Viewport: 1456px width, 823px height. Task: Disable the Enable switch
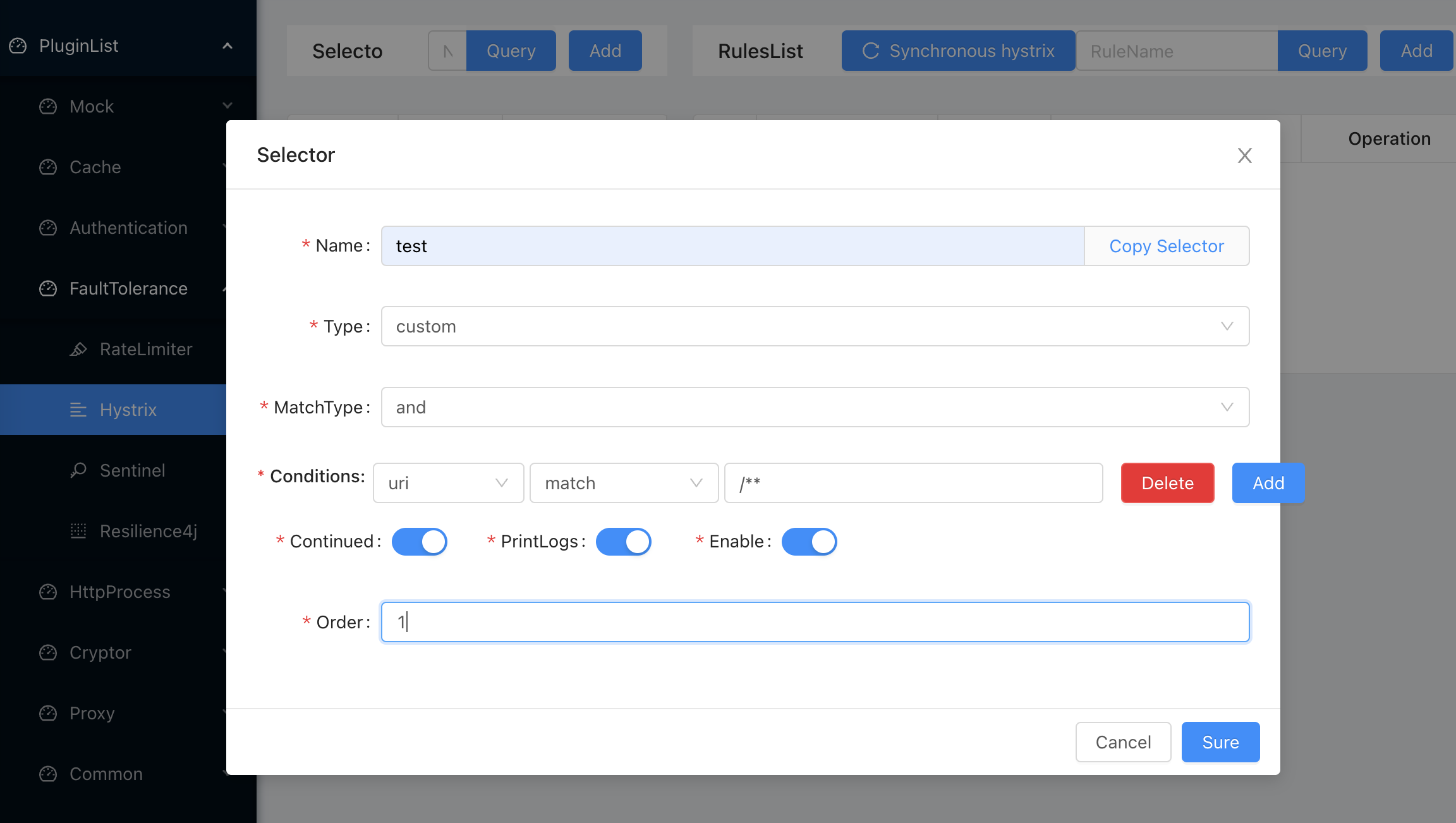[x=809, y=541]
